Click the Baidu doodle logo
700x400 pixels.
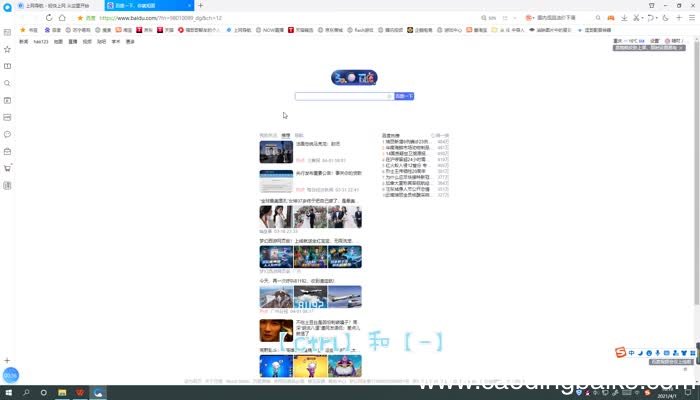coord(354,78)
